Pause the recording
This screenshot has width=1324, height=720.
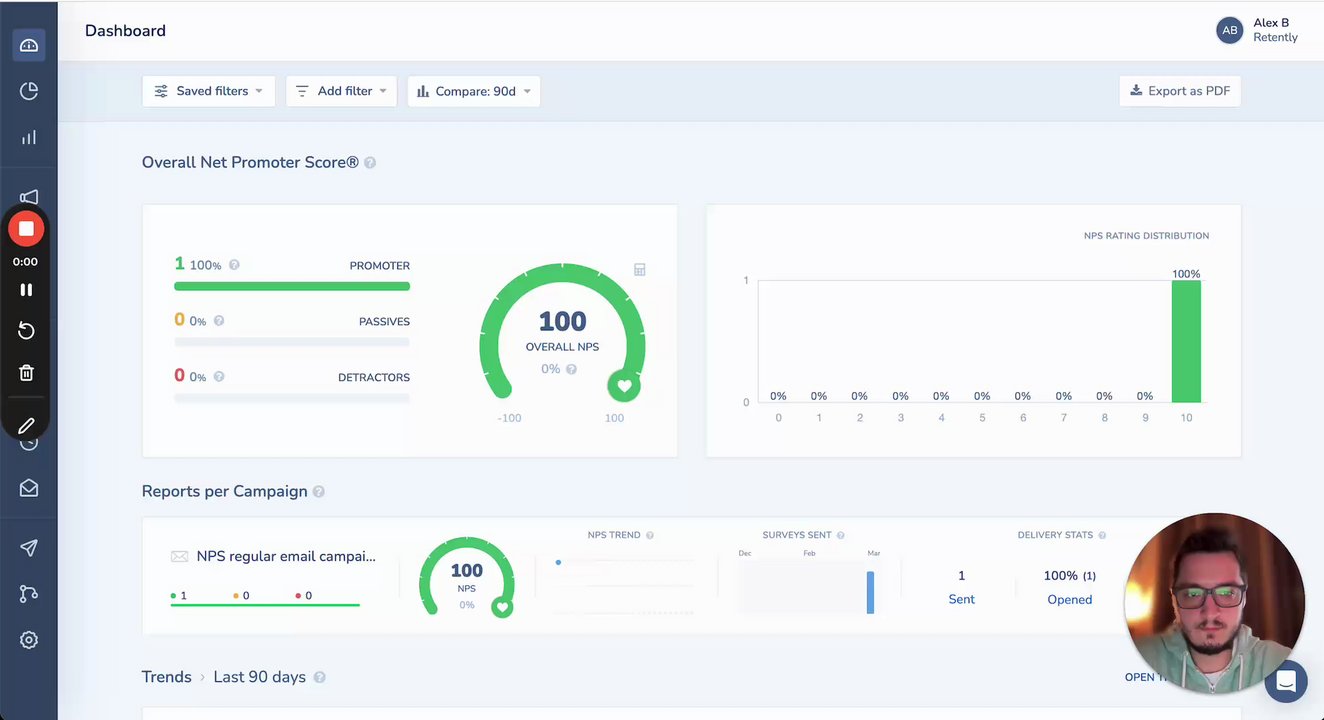[x=26, y=290]
